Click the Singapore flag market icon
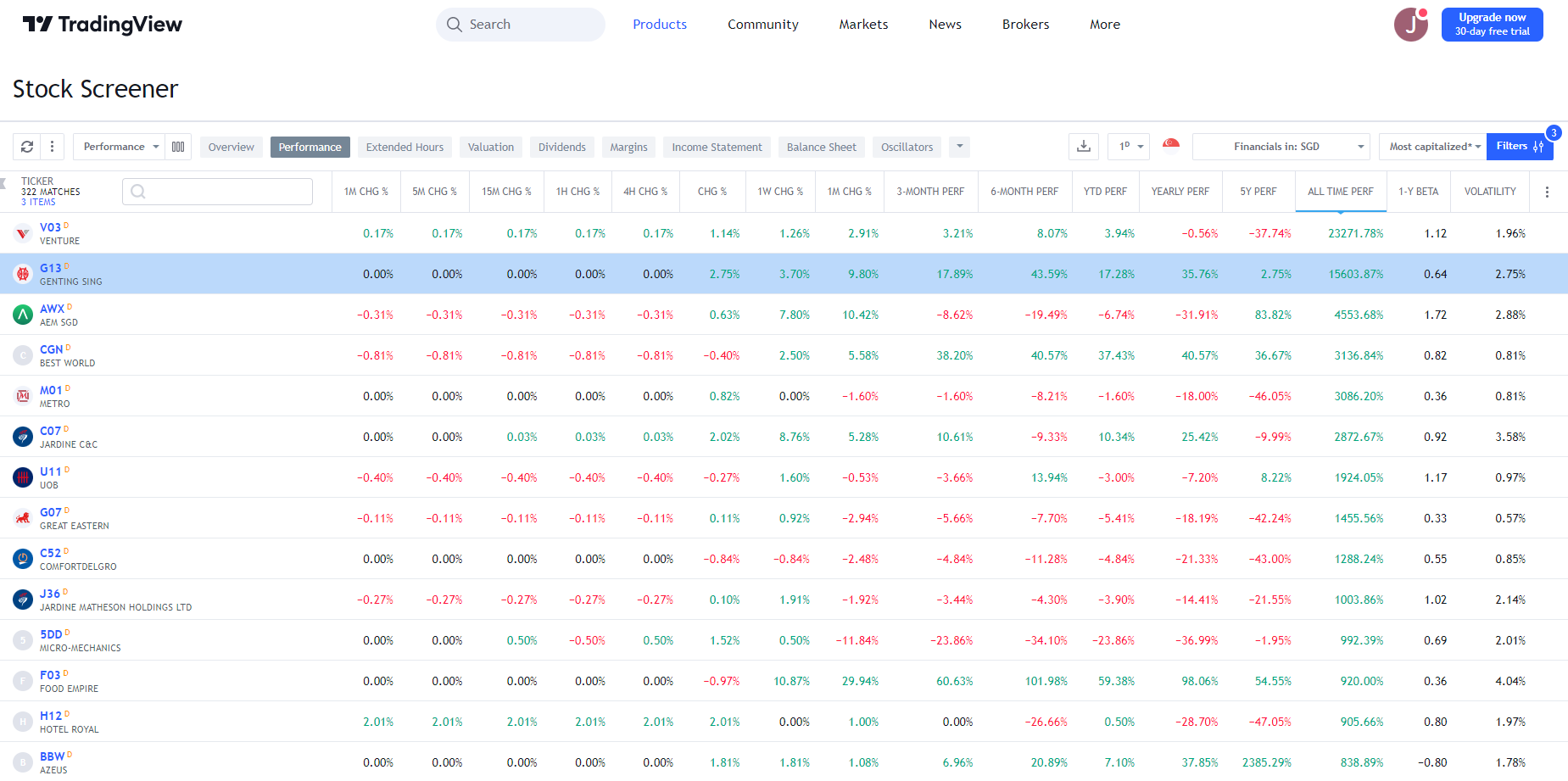The width and height of the screenshot is (1568, 781). tap(1170, 146)
